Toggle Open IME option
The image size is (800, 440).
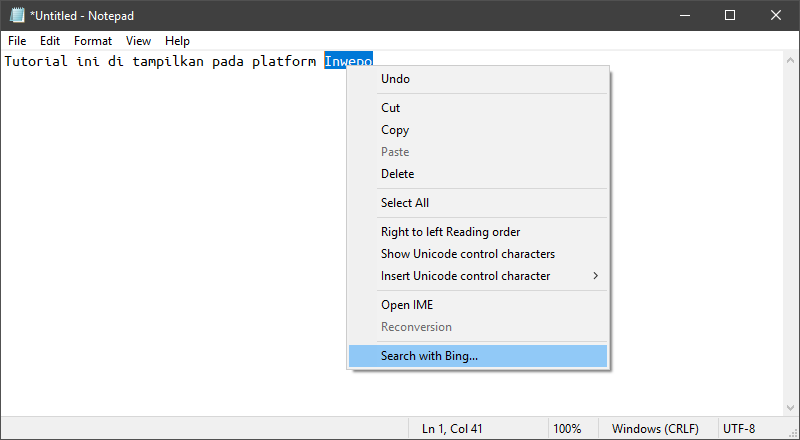pos(407,305)
